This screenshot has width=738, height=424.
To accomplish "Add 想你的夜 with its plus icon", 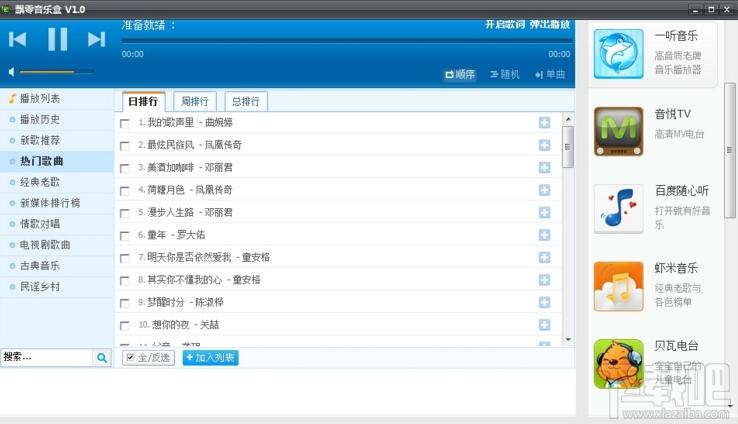I will (x=545, y=325).
